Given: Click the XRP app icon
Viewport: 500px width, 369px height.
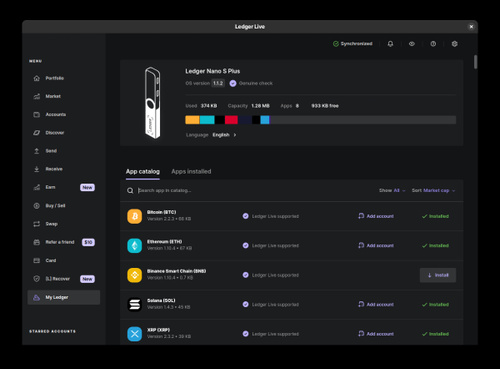Looking at the screenshot, I should [135, 334].
